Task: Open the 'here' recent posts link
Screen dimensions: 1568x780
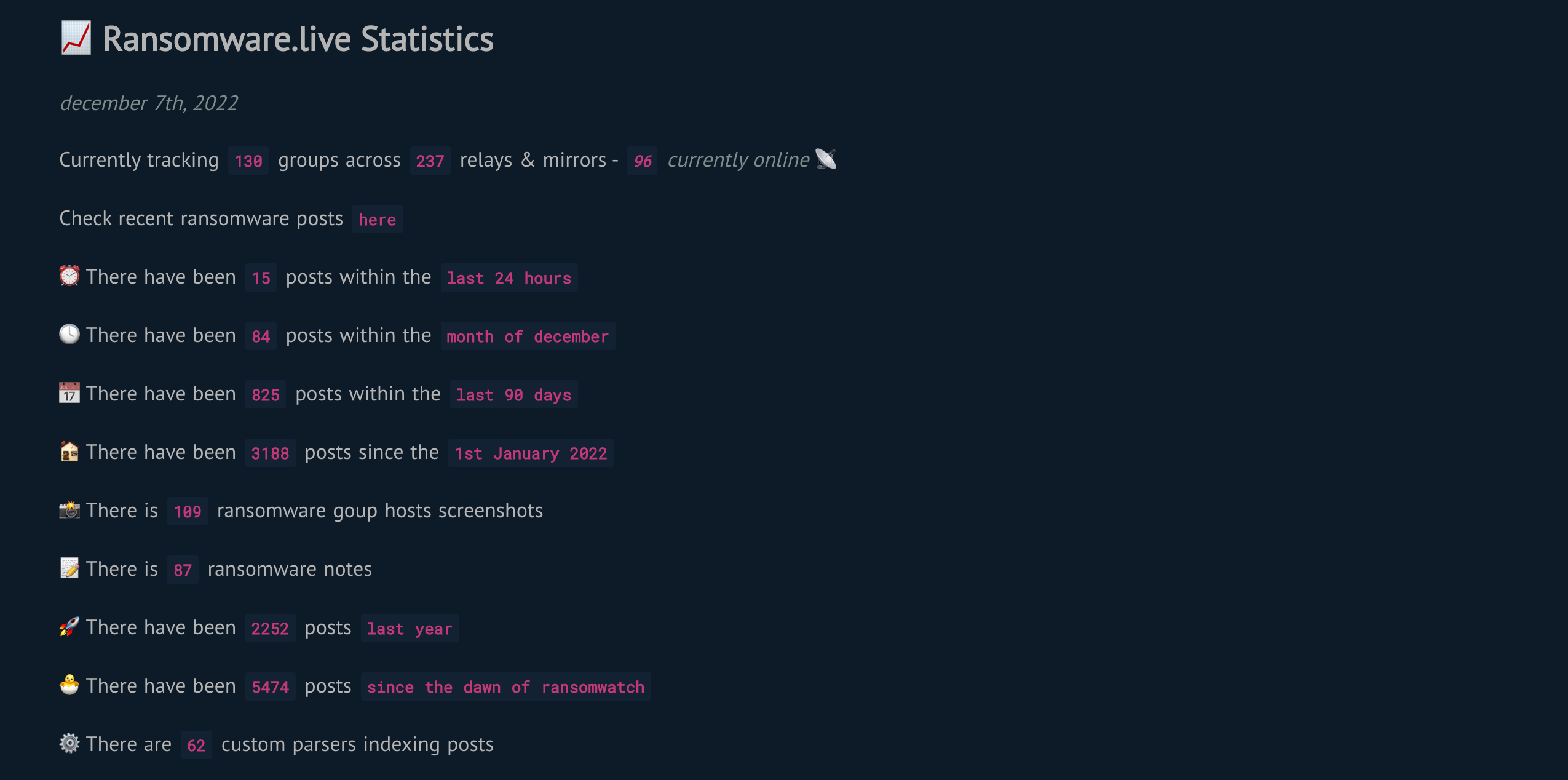Action: 378,220
